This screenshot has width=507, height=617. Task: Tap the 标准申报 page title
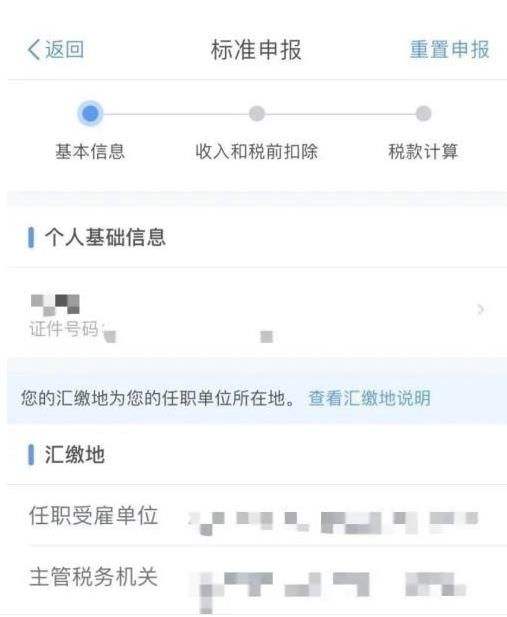(256, 50)
